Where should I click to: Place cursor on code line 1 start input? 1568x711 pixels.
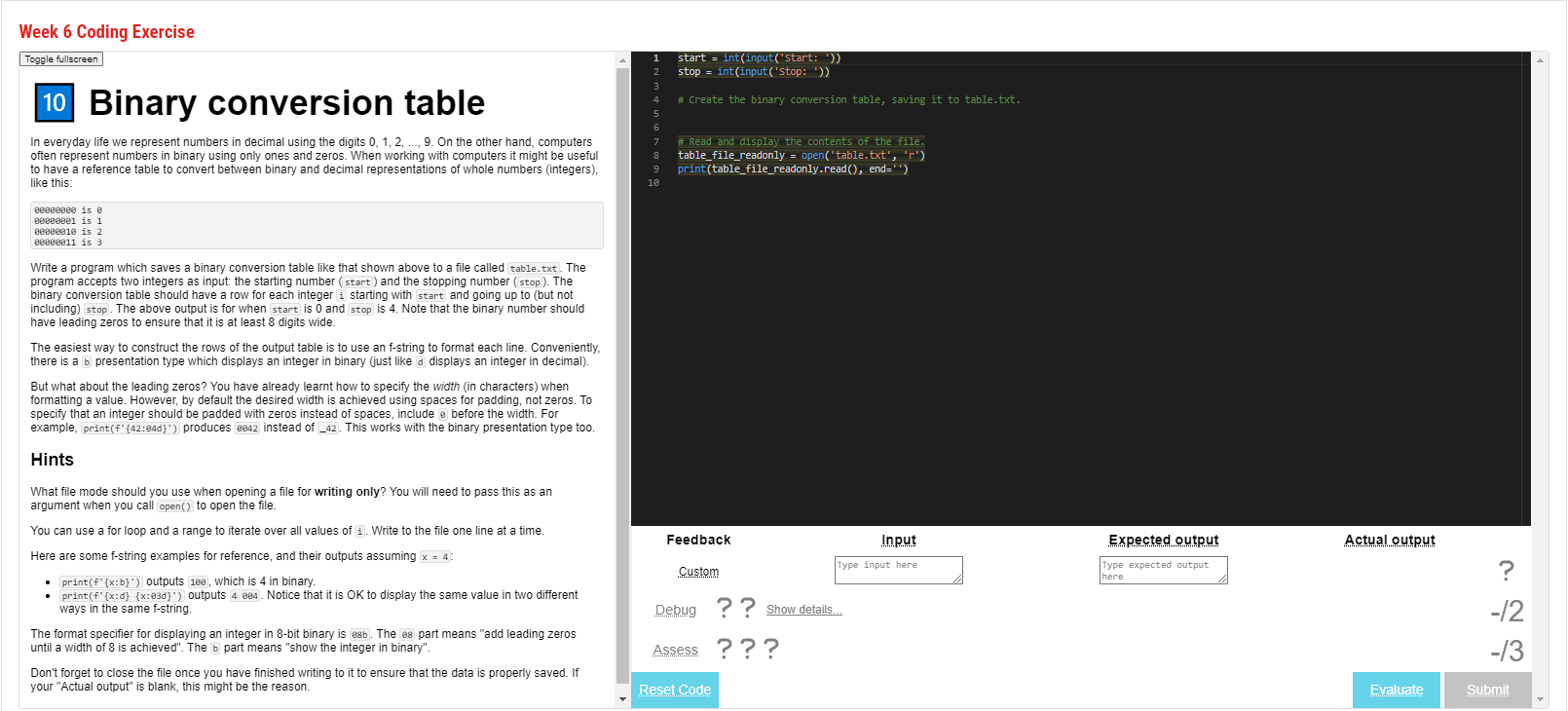click(x=759, y=58)
